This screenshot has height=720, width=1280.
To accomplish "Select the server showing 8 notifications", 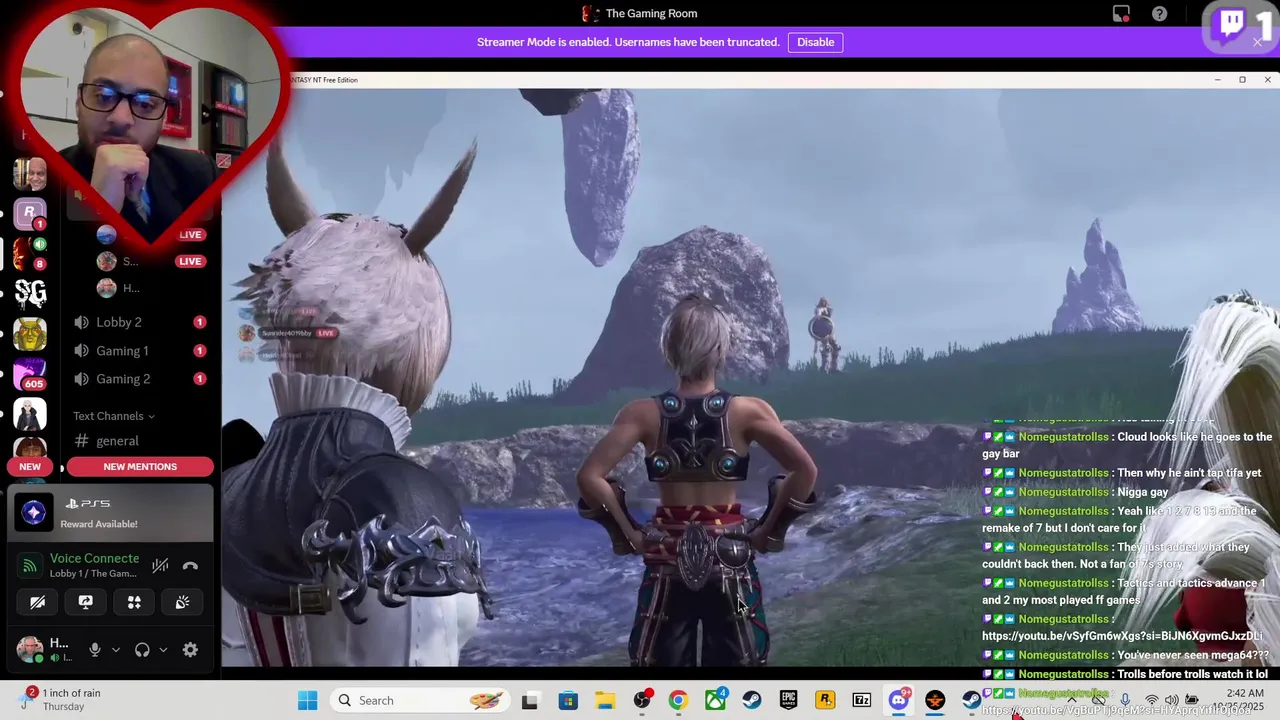I will (x=29, y=253).
